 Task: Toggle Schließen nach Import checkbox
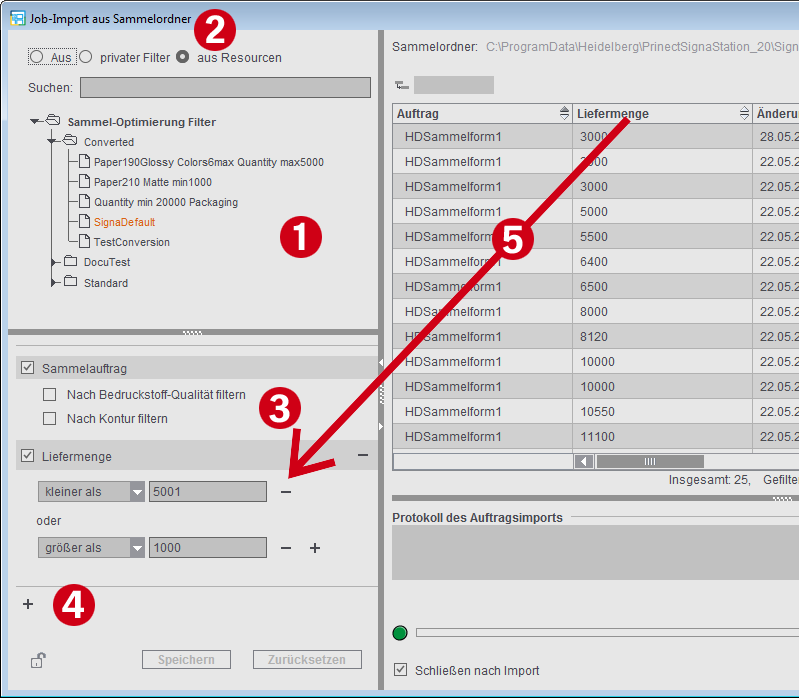click(401, 669)
